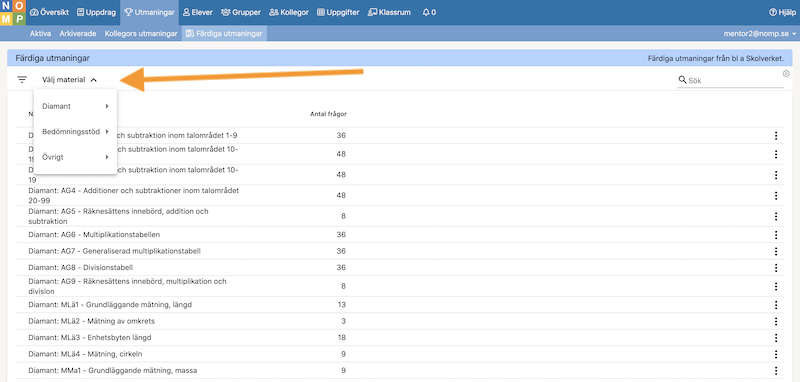The width and height of the screenshot is (800, 382).
Task: Open the settings gear icon
Action: [786, 73]
